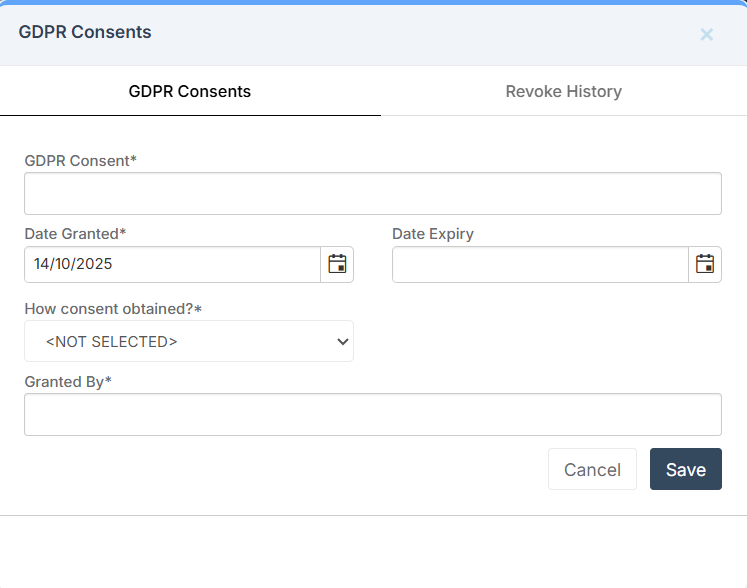Screen dimensions: 747x588
Task: Expand the How consent obtained dropdown
Action: (188, 341)
